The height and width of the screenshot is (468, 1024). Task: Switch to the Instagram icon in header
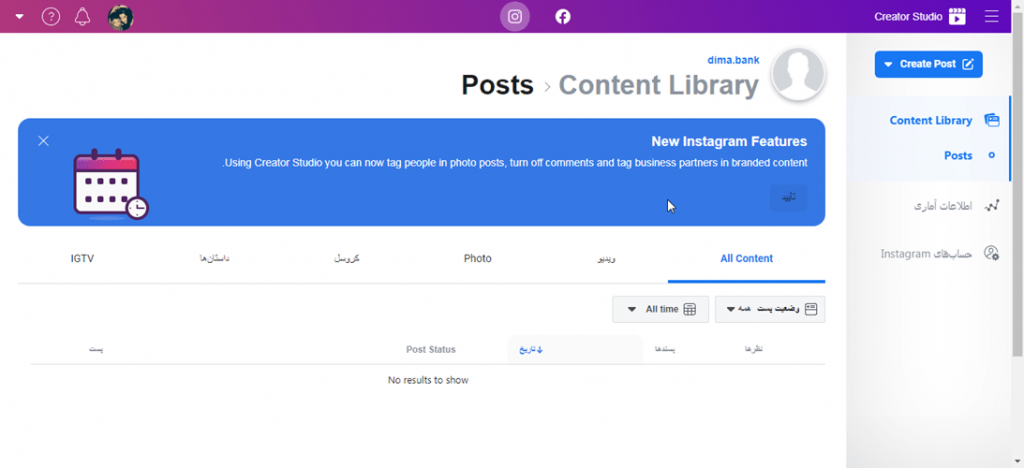click(x=515, y=16)
